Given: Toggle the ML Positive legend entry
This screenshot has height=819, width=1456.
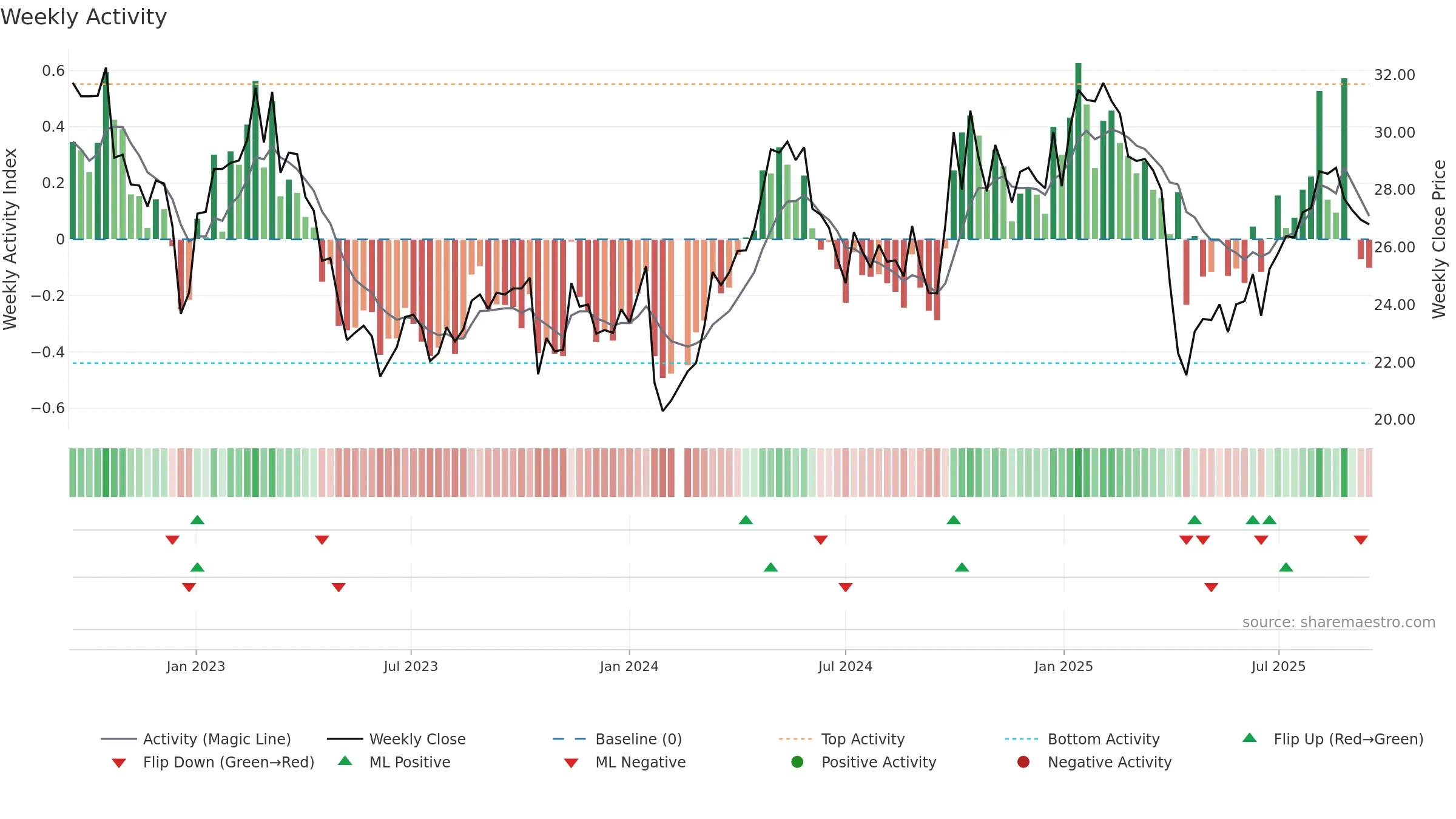Looking at the screenshot, I should tap(394, 762).
